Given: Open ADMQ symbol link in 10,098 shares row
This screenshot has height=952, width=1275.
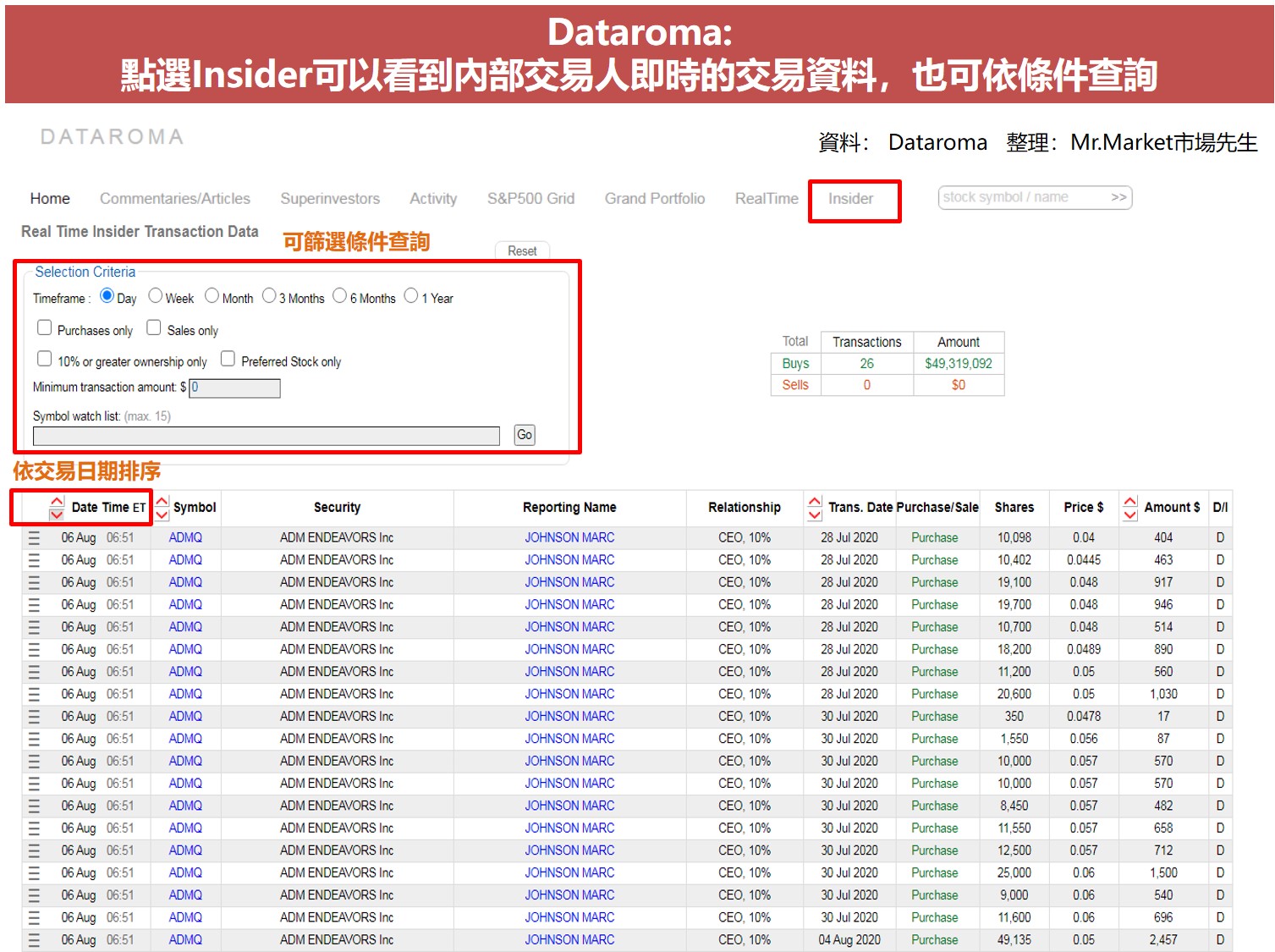Looking at the screenshot, I should (x=185, y=537).
